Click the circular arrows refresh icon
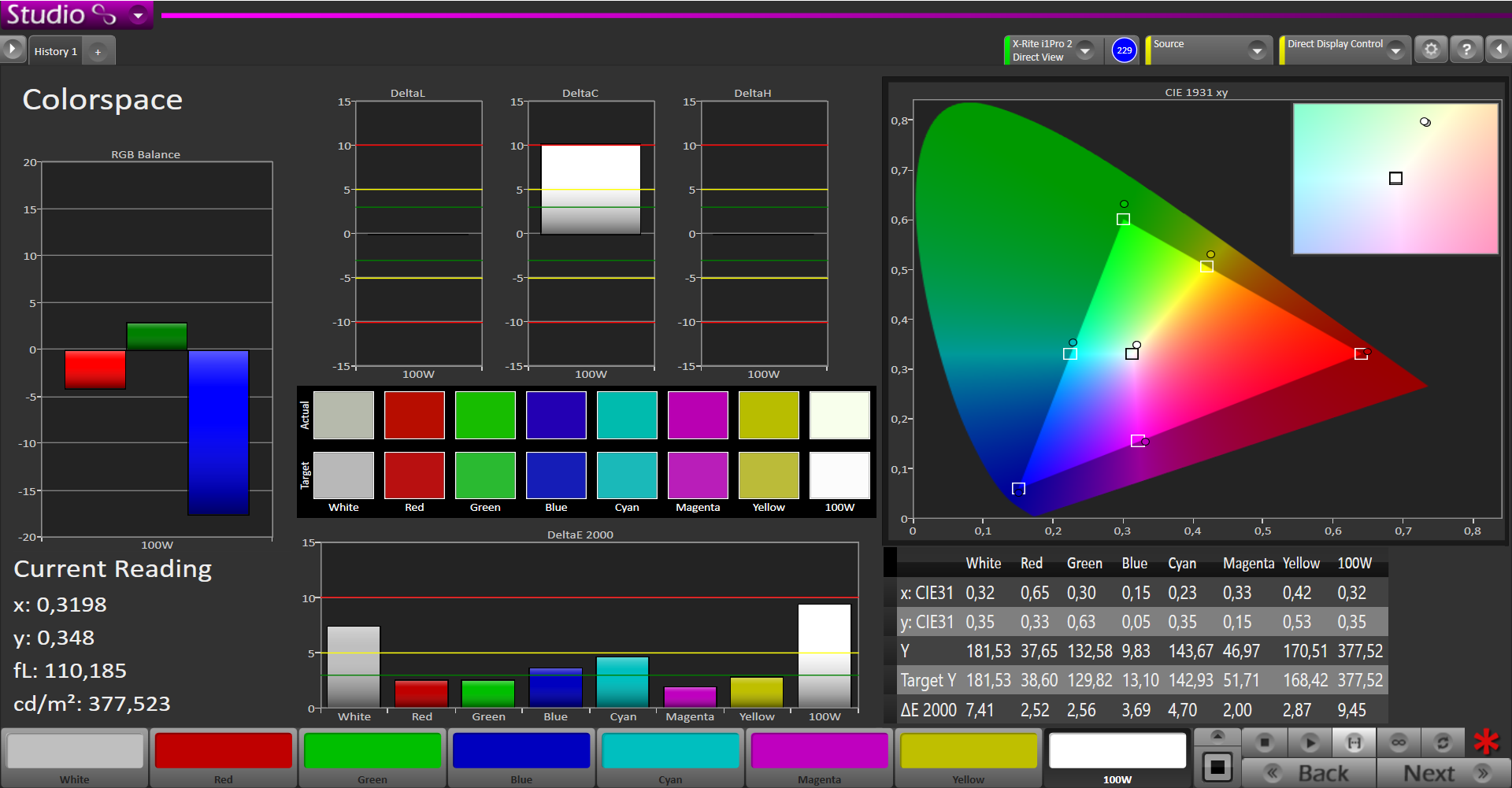This screenshot has width=1512, height=788. 1443,742
